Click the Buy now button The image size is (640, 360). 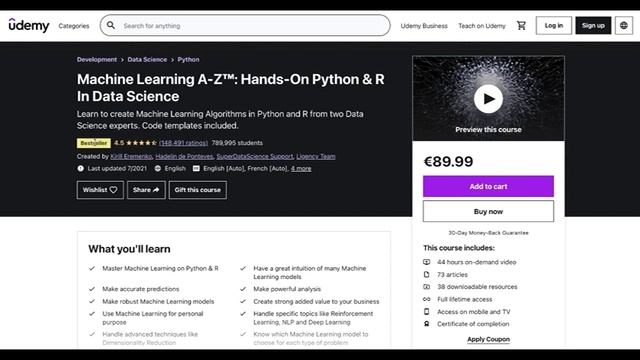click(x=488, y=211)
